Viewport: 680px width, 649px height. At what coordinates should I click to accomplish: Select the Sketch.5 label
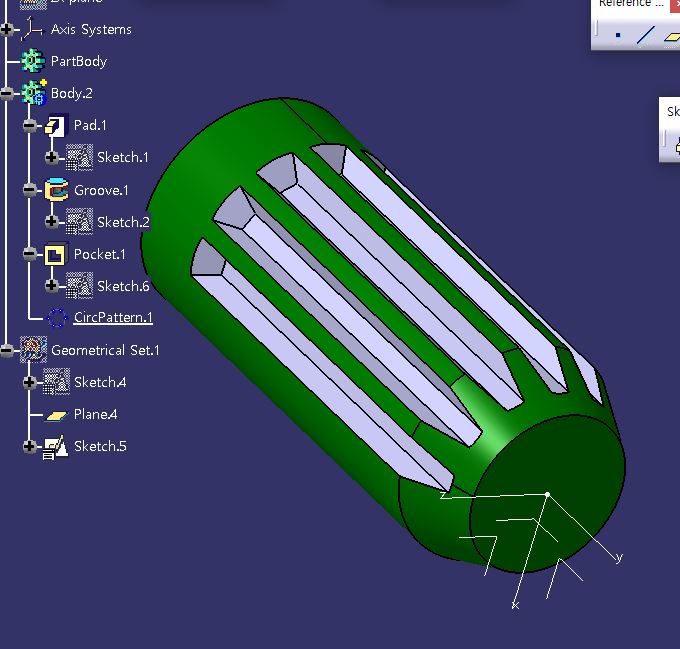tap(100, 447)
